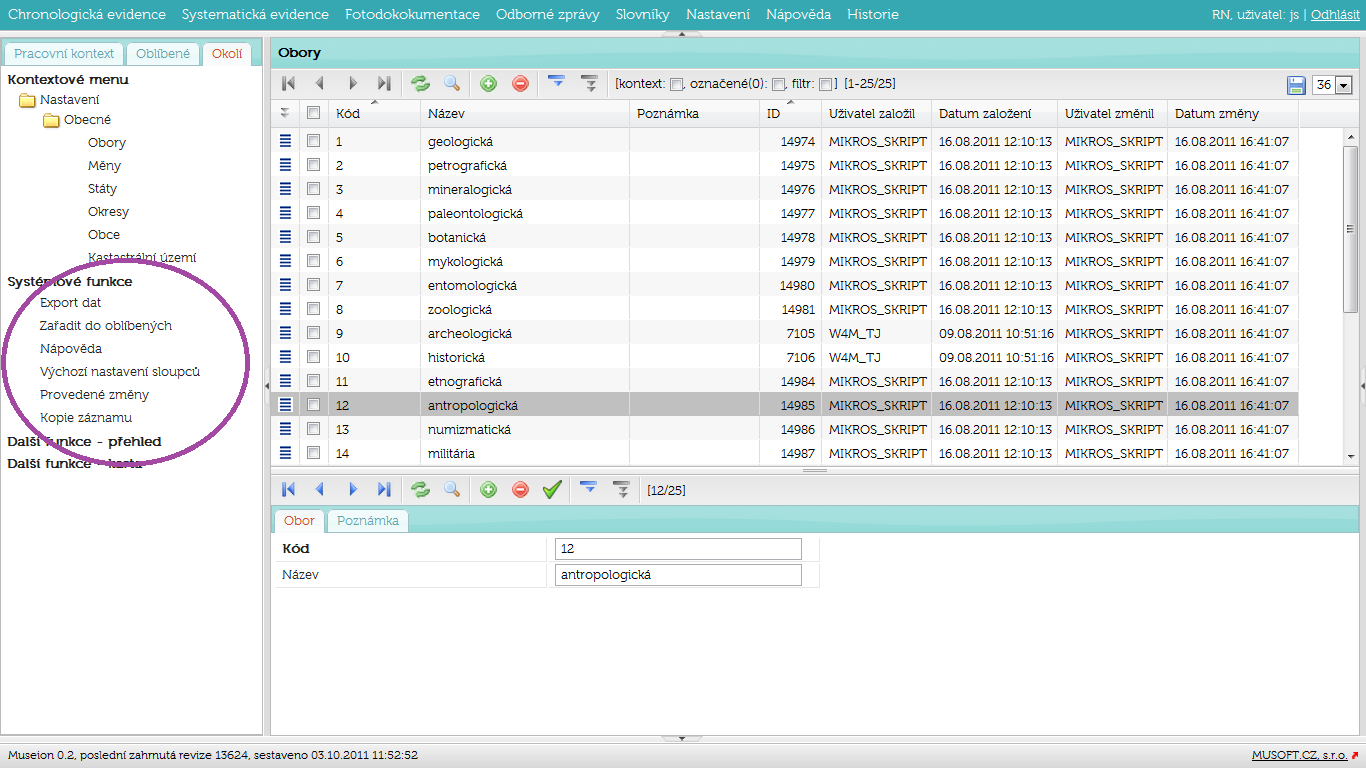
Task: Open the Slovníky menu
Action: point(642,14)
